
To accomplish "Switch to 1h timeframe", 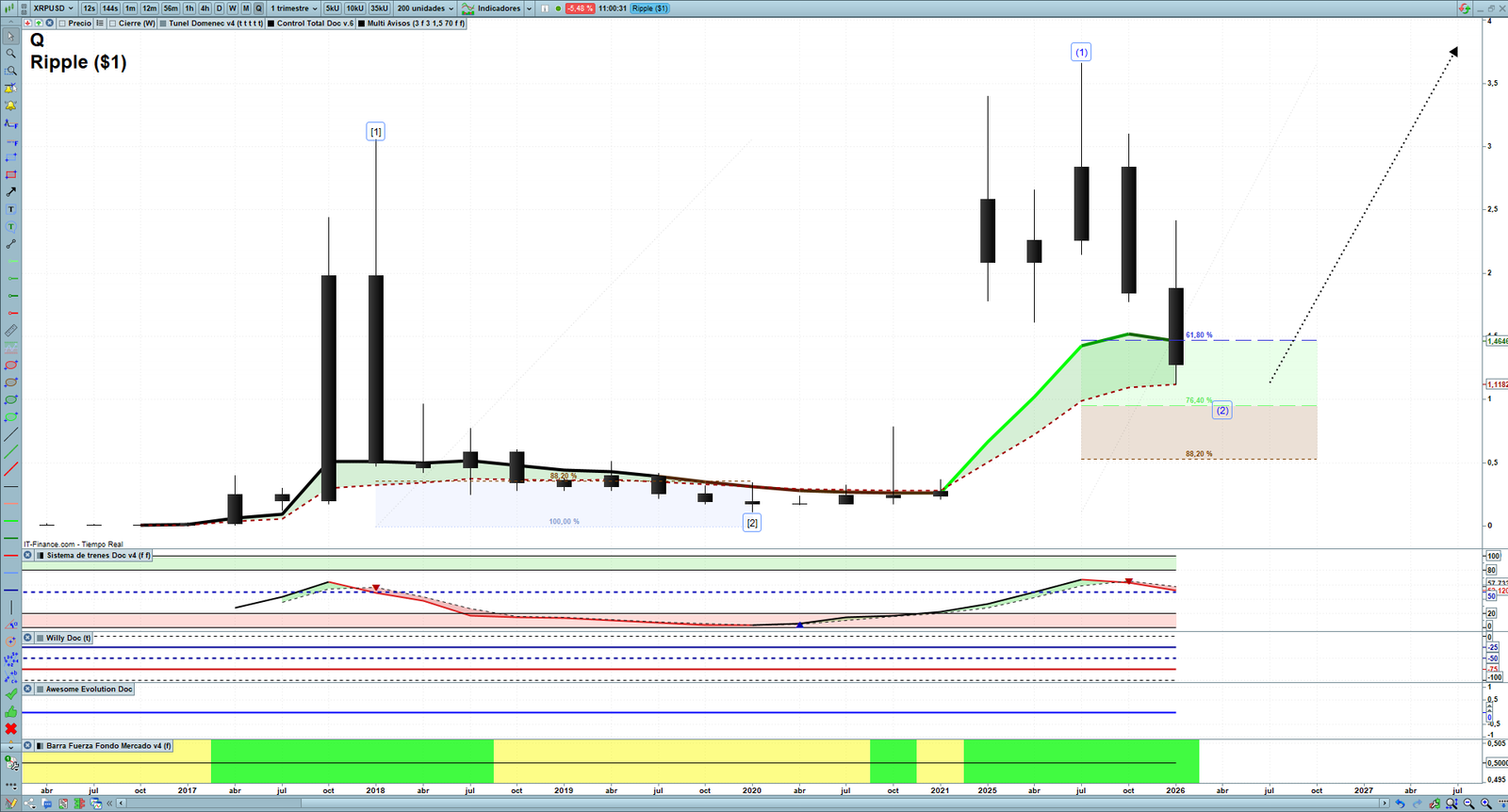I will [189, 8].
